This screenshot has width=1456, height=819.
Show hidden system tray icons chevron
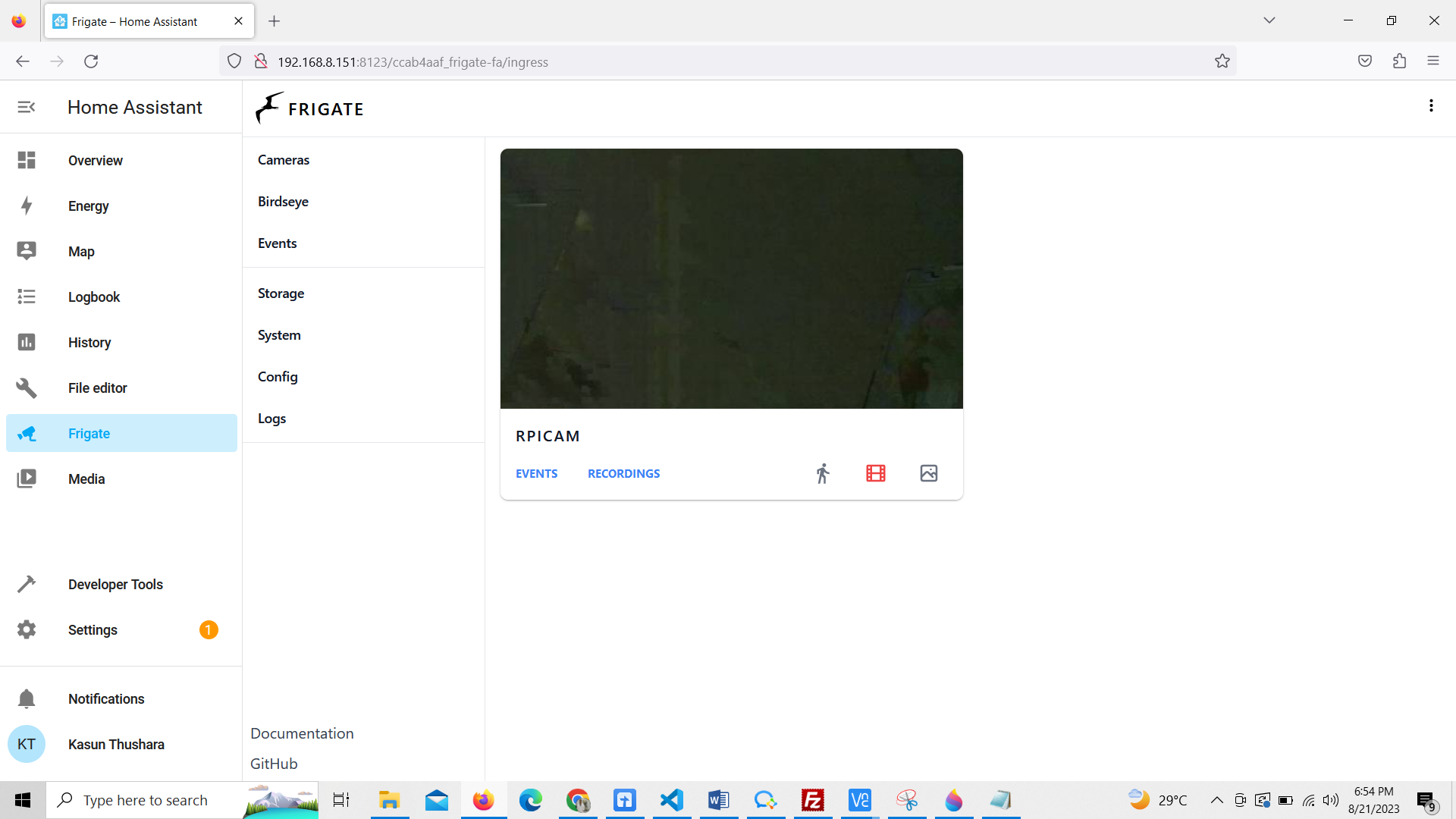tap(1216, 800)
